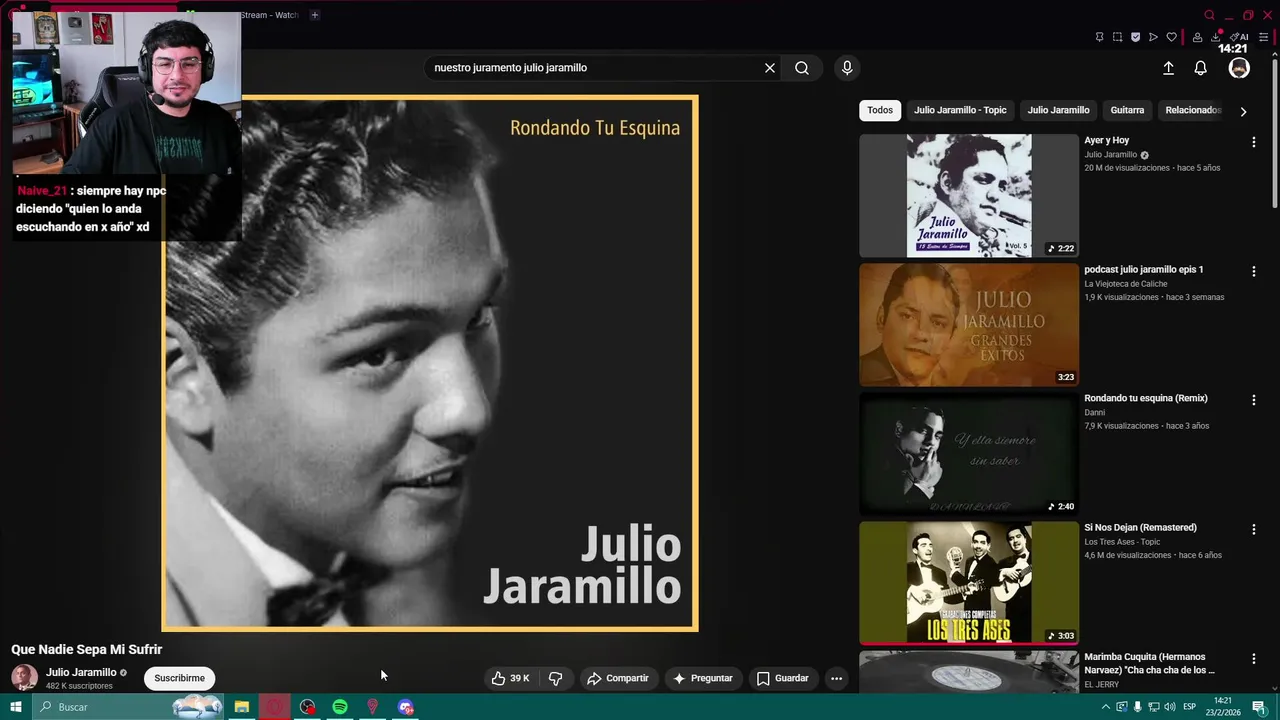
Task: Click the magnifier search button
Action: click(802, 68)
